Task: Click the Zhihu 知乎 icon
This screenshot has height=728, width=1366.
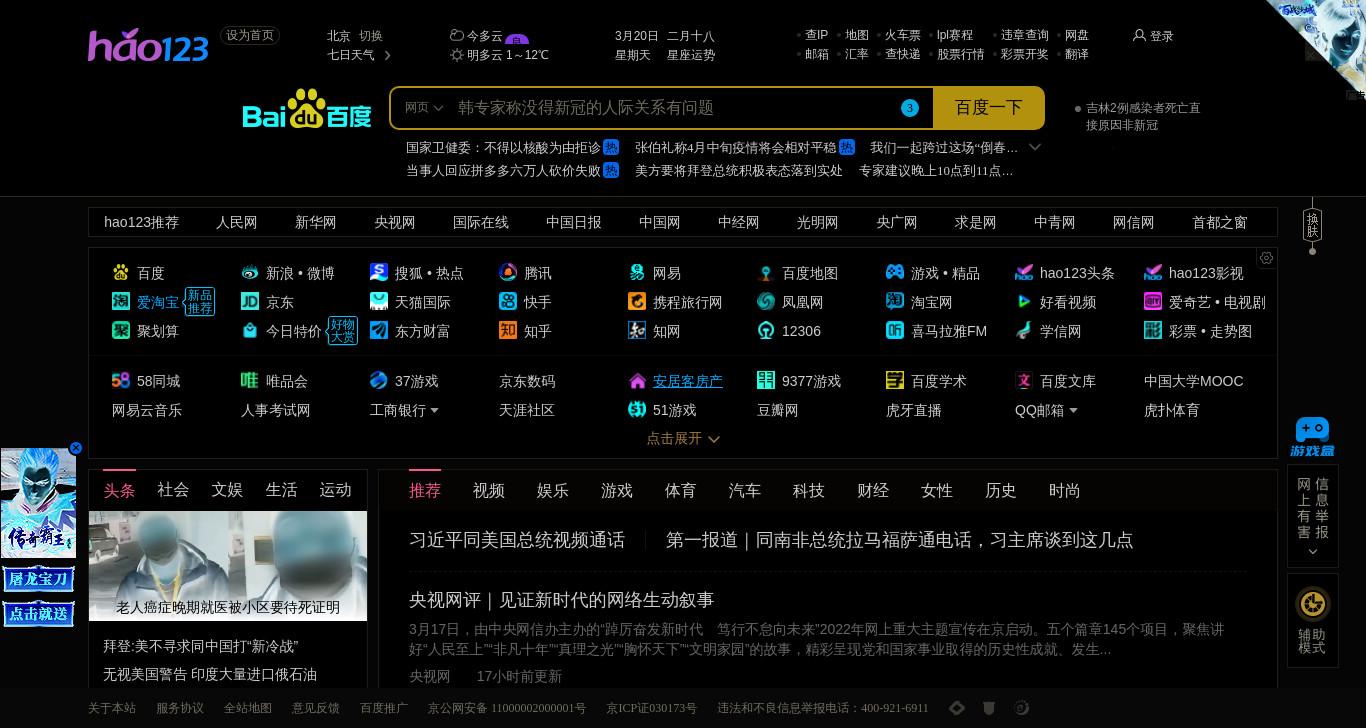Action: coord(508,330)
